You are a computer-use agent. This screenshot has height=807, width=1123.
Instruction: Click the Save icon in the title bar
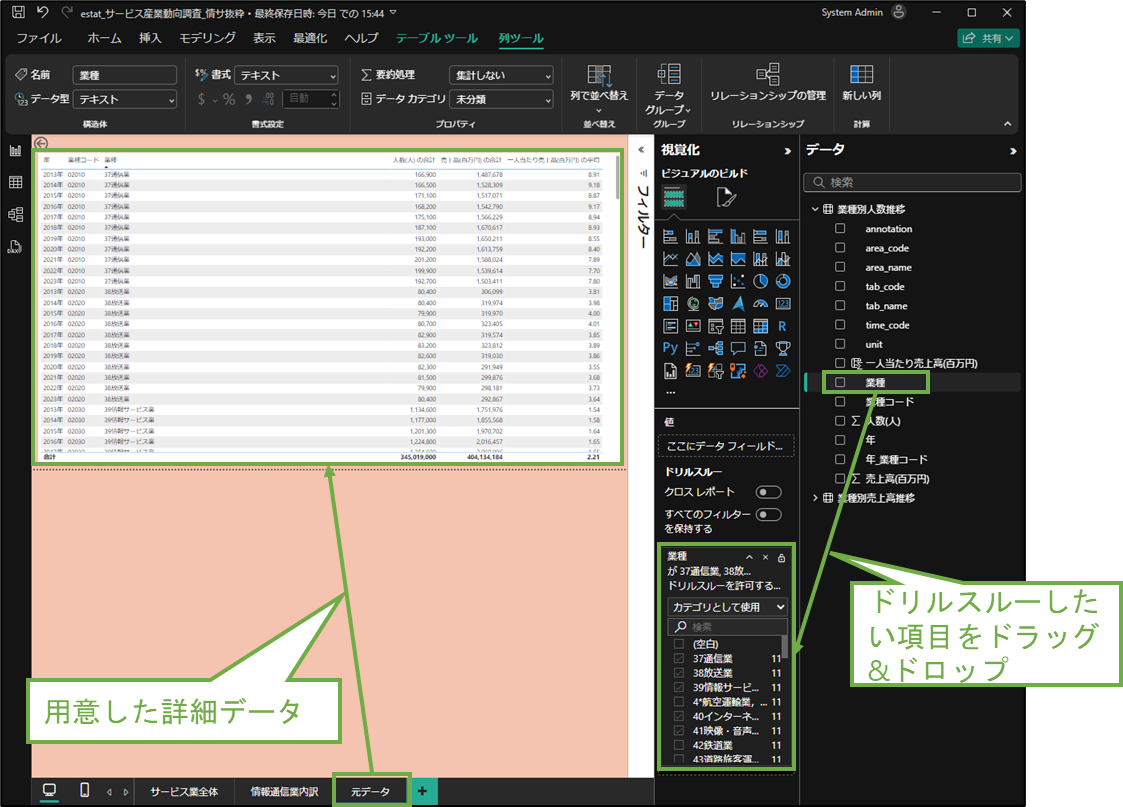click(18, 12)
